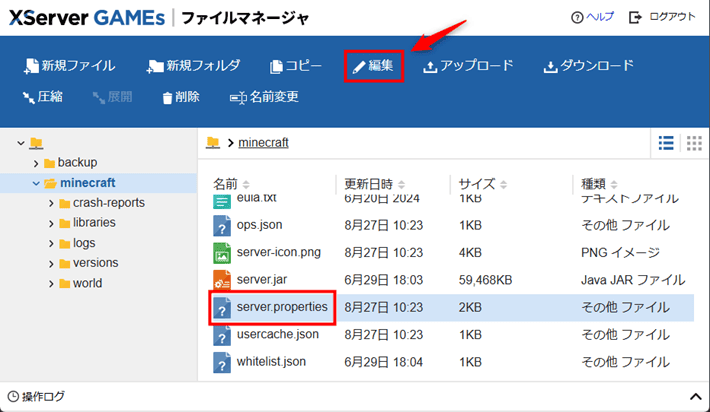This screenshot has width=710, height=412.
Task: Sort by type (種類) column header
Action: (x=599, y=184)
